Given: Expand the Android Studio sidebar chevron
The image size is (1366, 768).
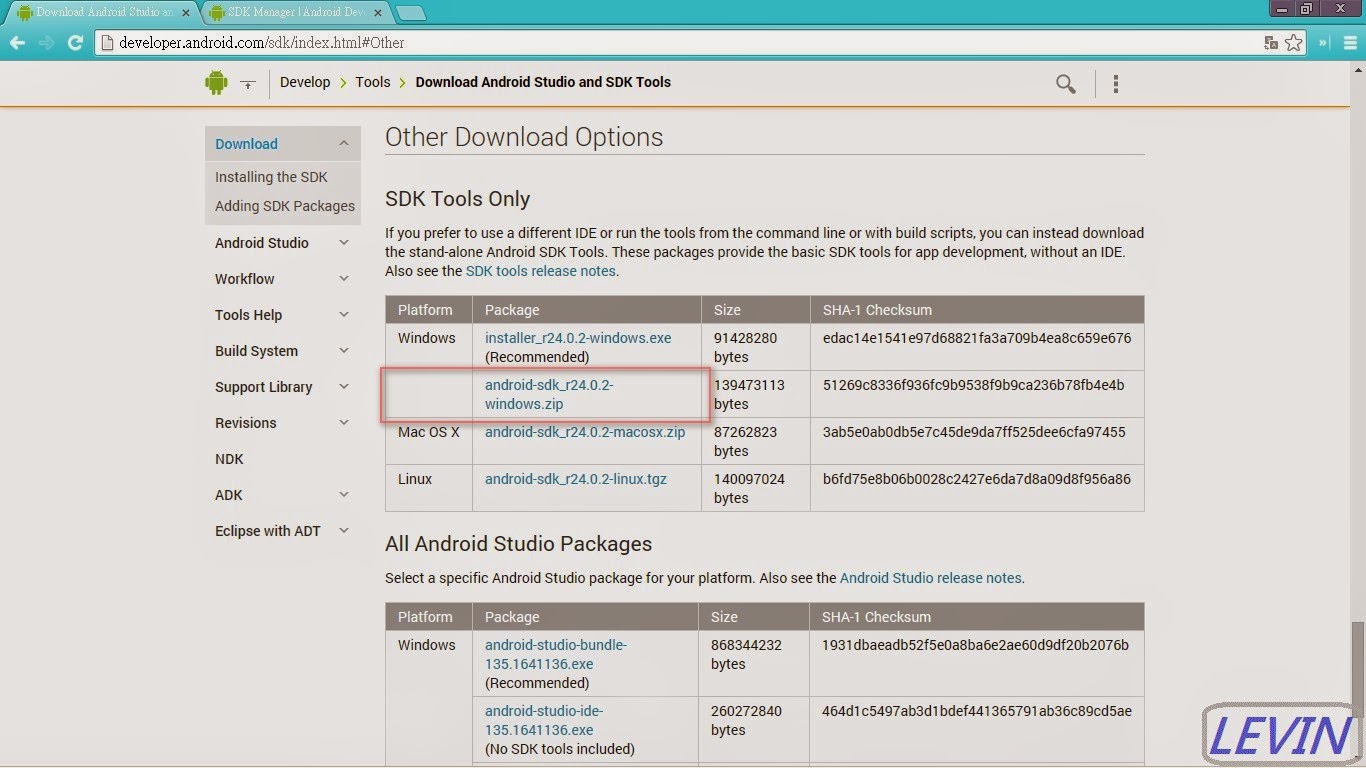Looking at the screenshot, I should 343,243.
